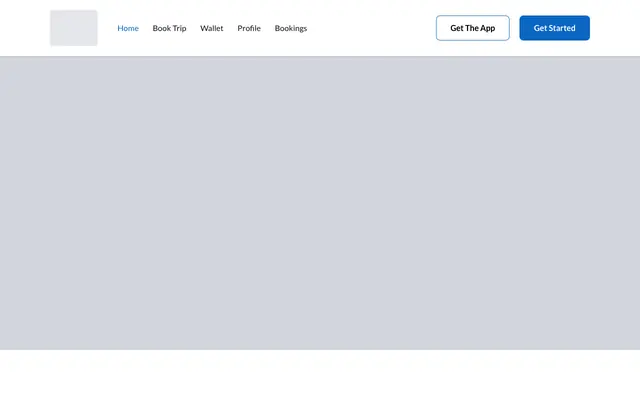Open the Book Trip page

pyautogui.click(x=169, y=28)
